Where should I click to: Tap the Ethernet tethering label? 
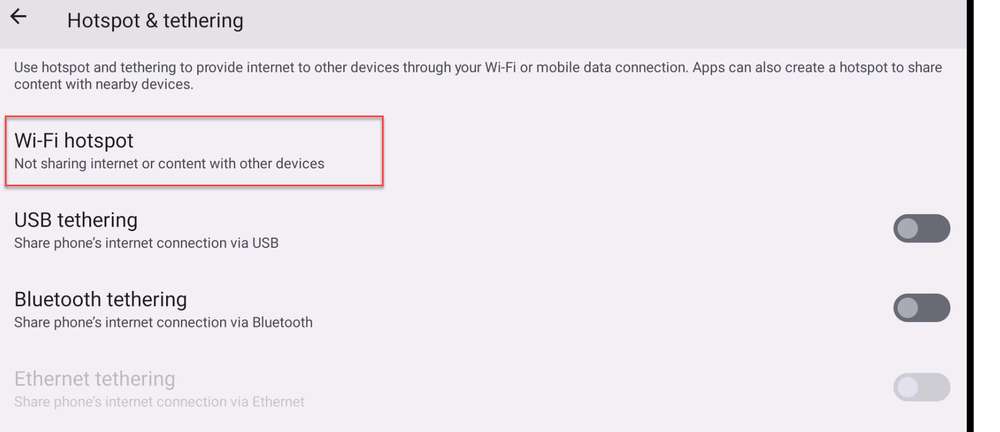click(94, 379)
